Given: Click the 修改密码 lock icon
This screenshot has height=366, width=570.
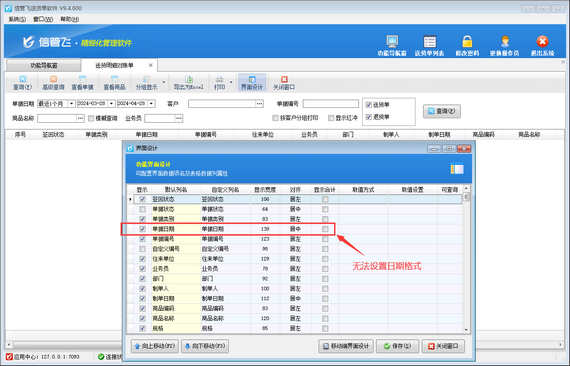Looking at the screenshot, I should 467,42.
